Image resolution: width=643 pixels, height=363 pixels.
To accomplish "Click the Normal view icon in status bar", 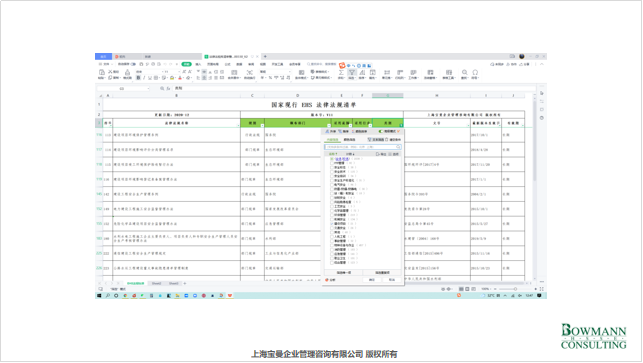I will tap(461, 289).
